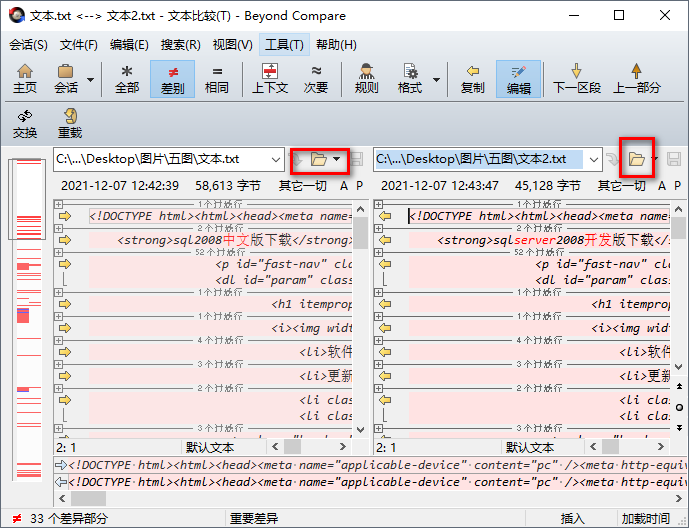The width and height of the screenshot is (689, 528).
Task: Click the 交换 swap sides icon
Action: (25, 116)
